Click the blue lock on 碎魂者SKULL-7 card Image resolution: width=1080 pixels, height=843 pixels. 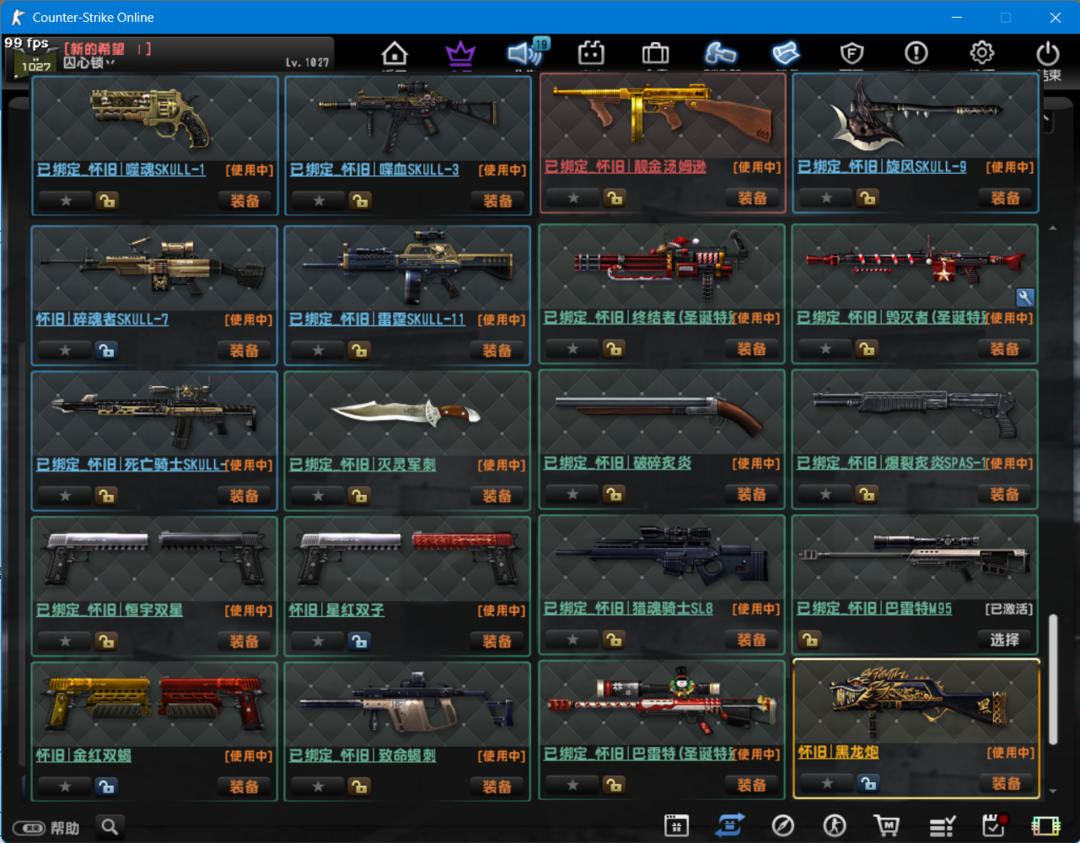coord(105,351)
